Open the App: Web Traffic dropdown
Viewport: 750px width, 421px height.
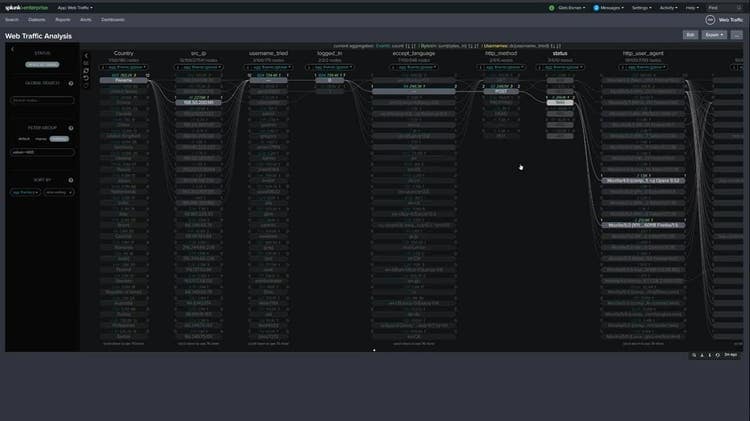coord(75,7)
